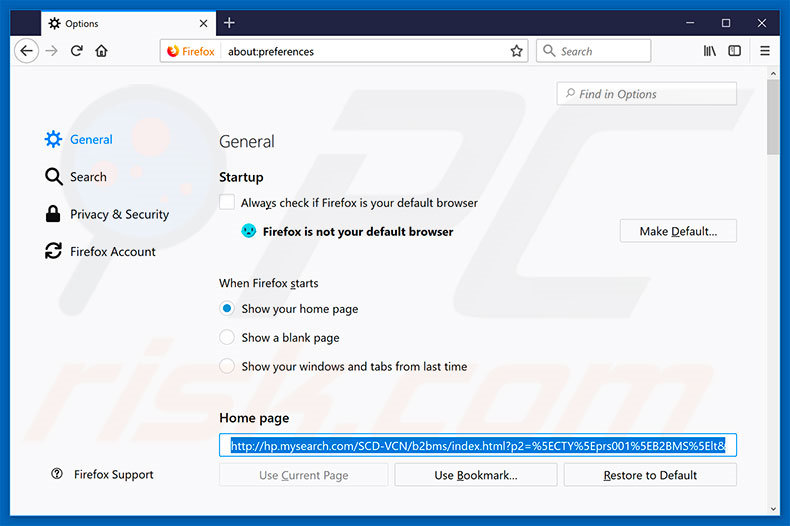Click the lock icon for Privacy & Security
The height and width of the screenshot is (526, 790).
click(53, 214)
